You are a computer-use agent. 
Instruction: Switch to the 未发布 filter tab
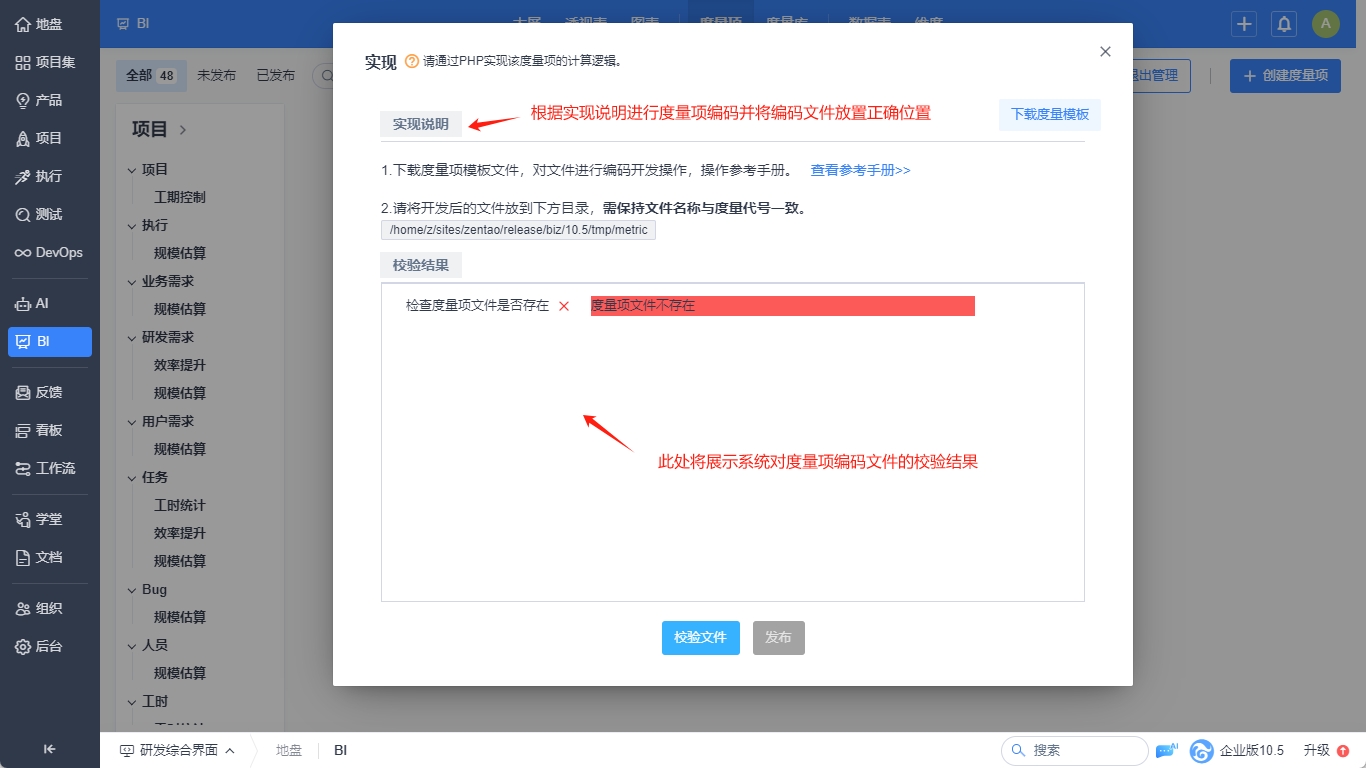[x=216, y=76]
